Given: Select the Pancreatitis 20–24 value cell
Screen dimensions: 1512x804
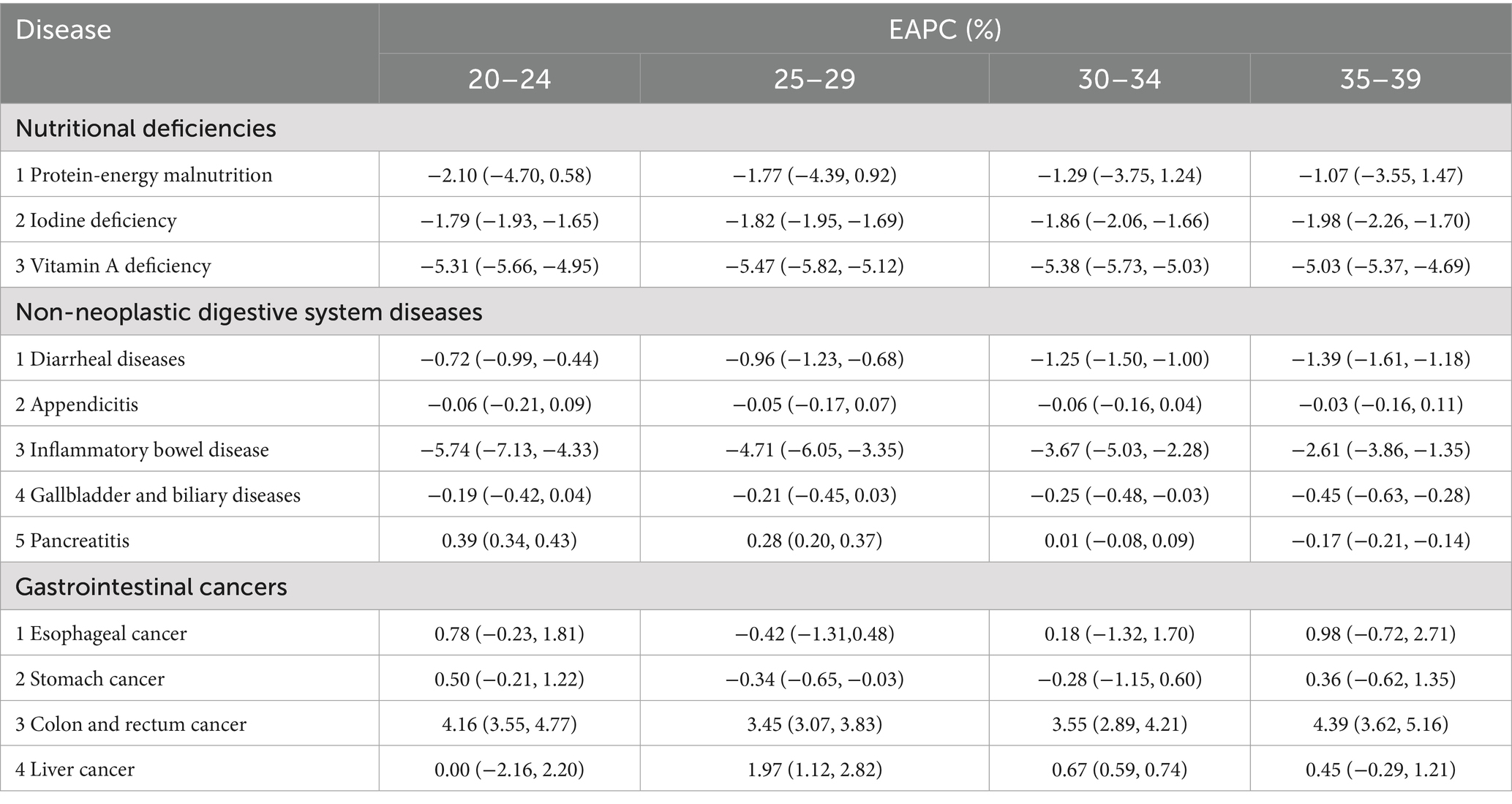Looking at the screenshot, I should 509,541.
